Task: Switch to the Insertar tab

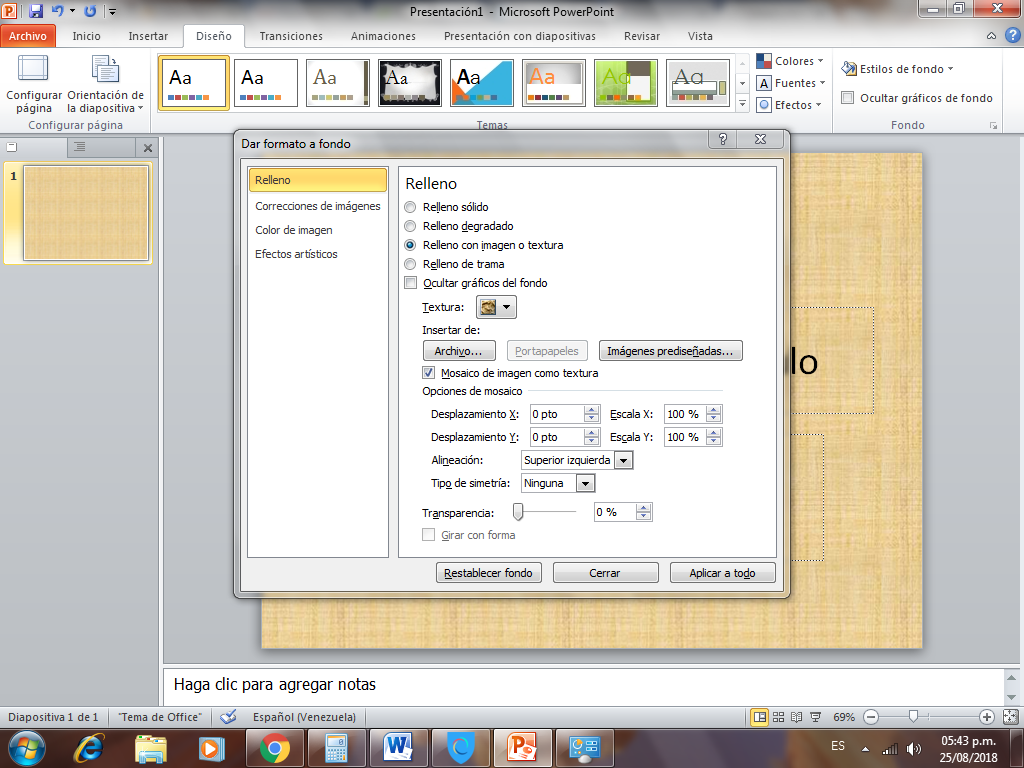Action: pyautogui.click(x=148, y=36)
